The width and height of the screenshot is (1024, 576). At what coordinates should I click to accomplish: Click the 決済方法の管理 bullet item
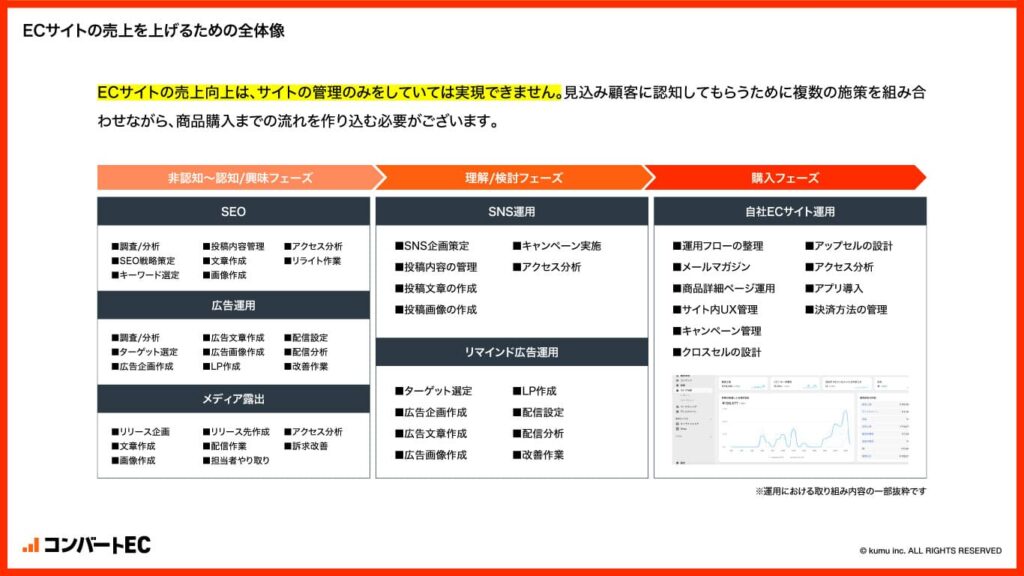(x=845, y=310)
